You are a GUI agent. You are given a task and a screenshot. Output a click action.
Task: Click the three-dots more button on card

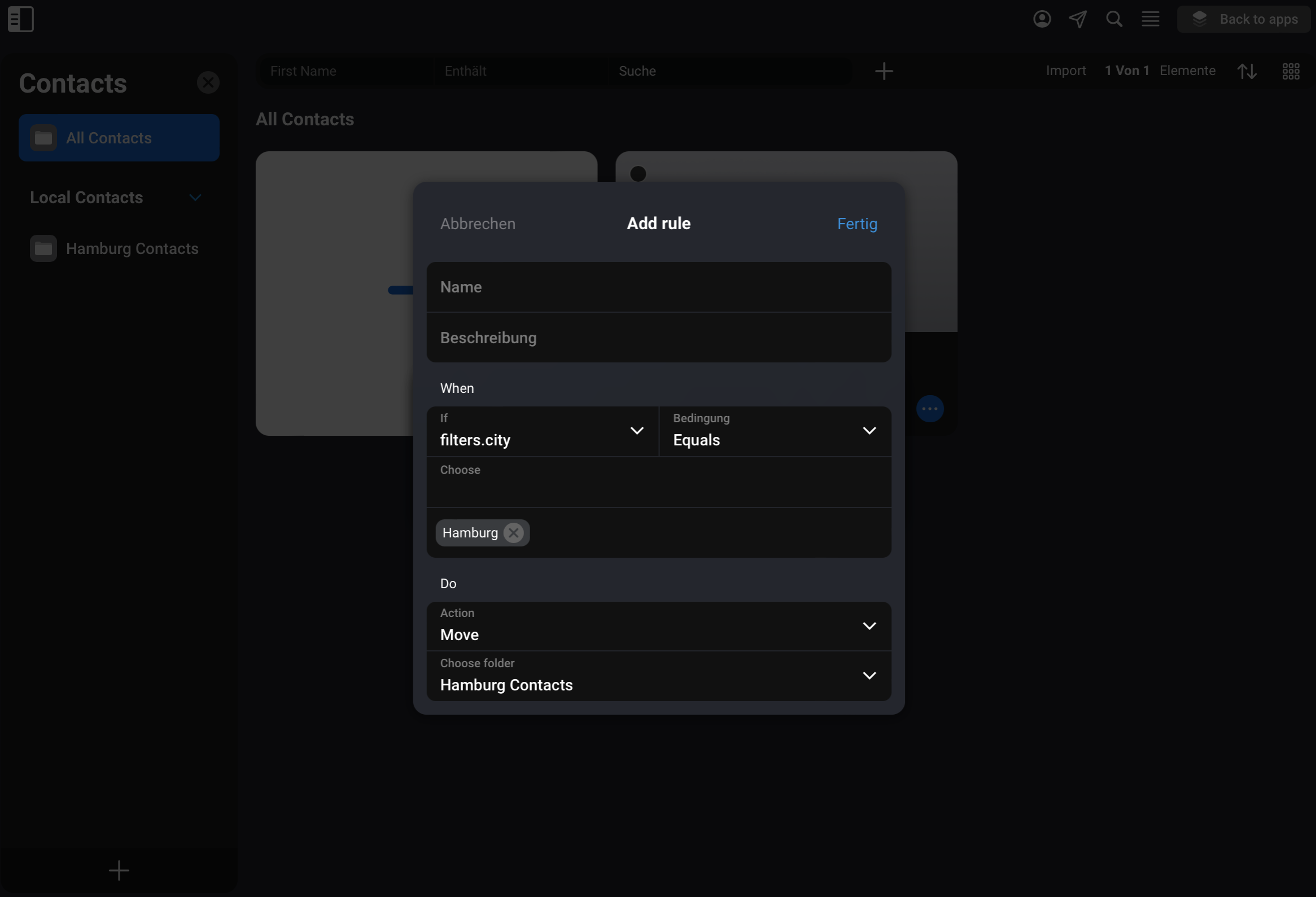[930, 409]
